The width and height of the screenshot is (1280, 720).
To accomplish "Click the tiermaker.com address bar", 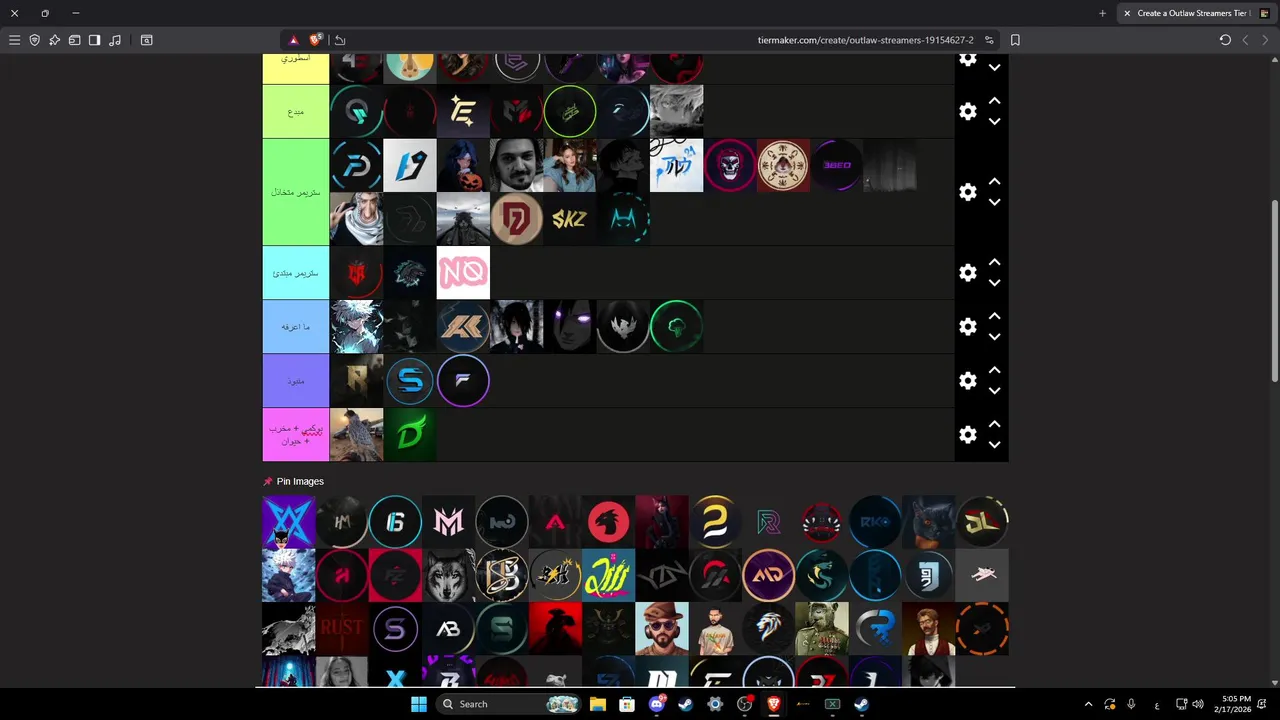I will tap(865, 40).
